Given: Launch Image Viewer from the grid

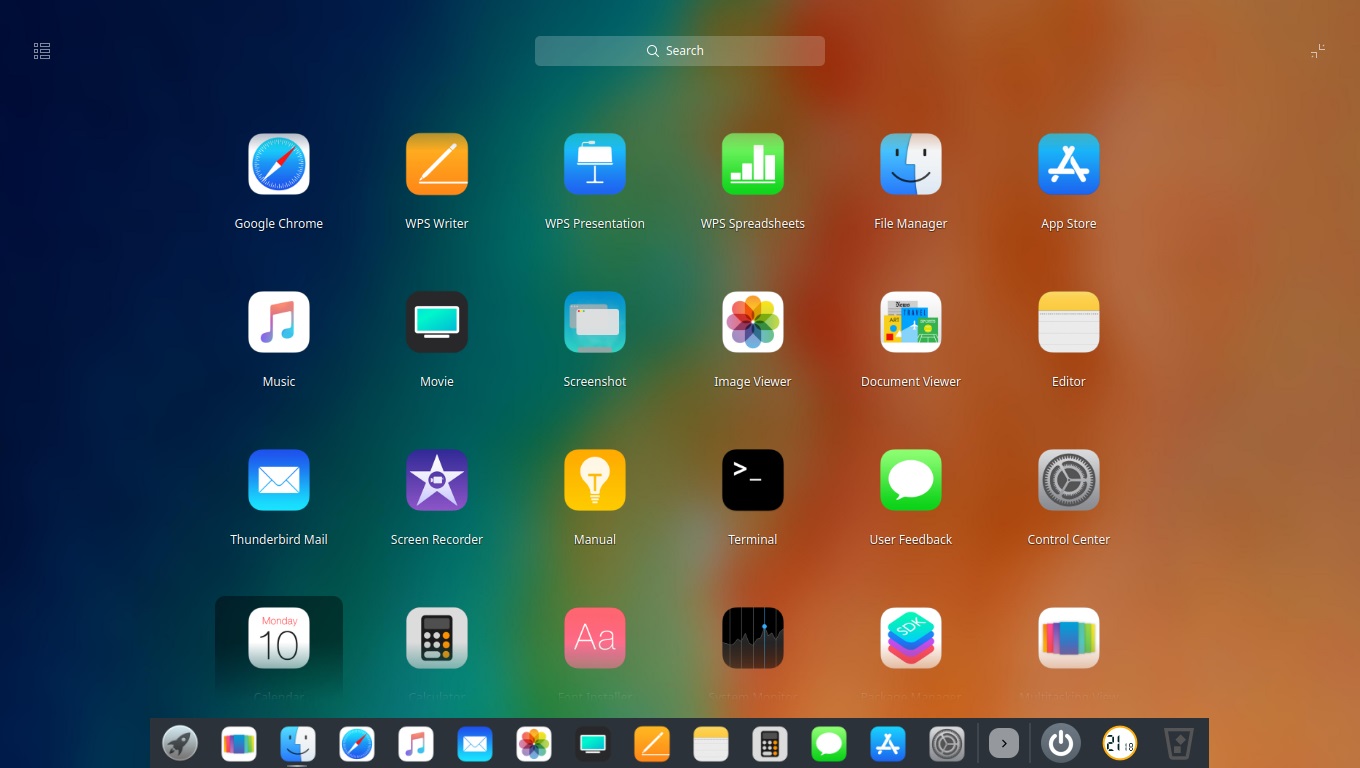Looking at the screenshot, I should tap(753, 322).
